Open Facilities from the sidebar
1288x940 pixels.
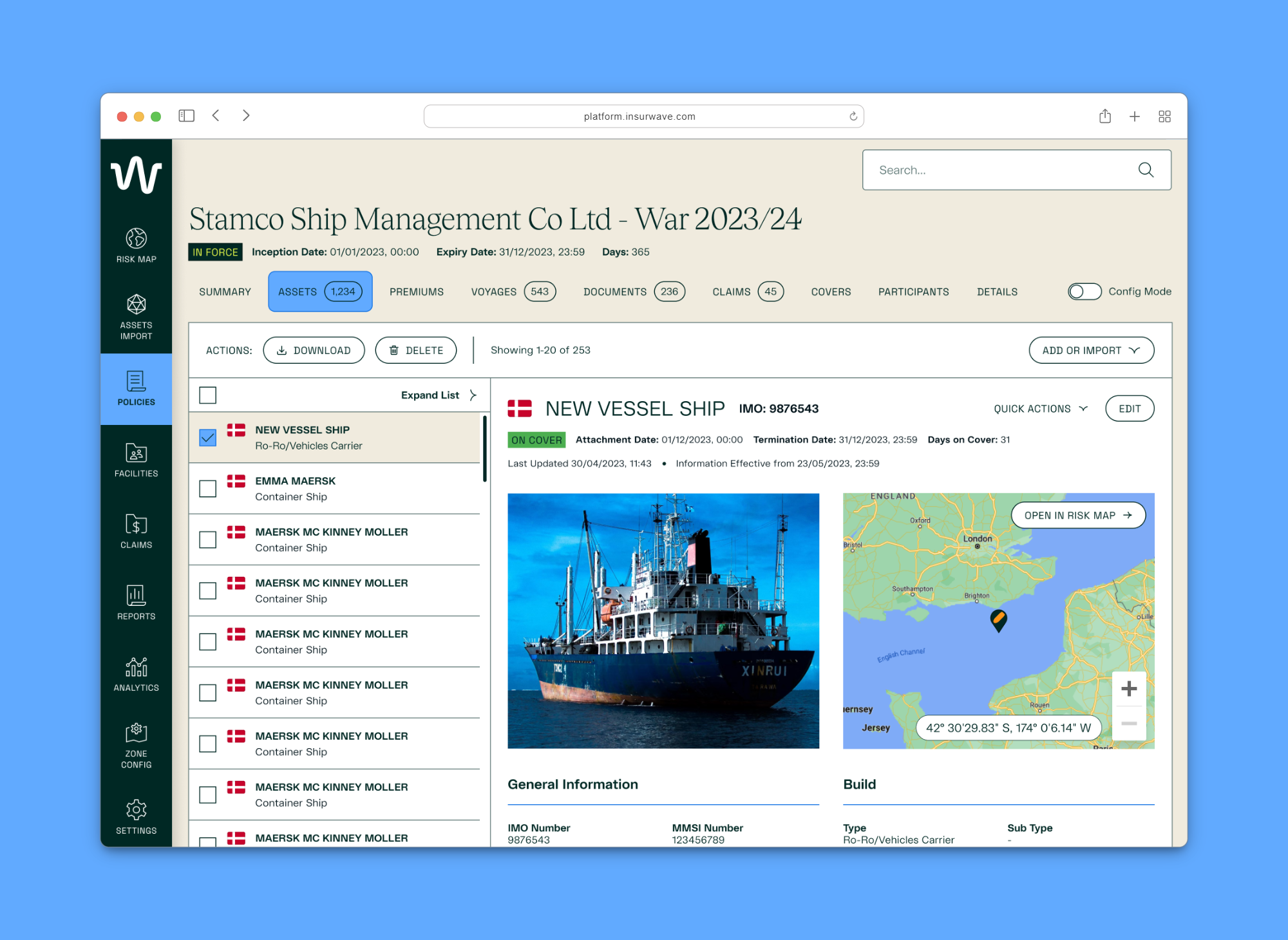136,460
